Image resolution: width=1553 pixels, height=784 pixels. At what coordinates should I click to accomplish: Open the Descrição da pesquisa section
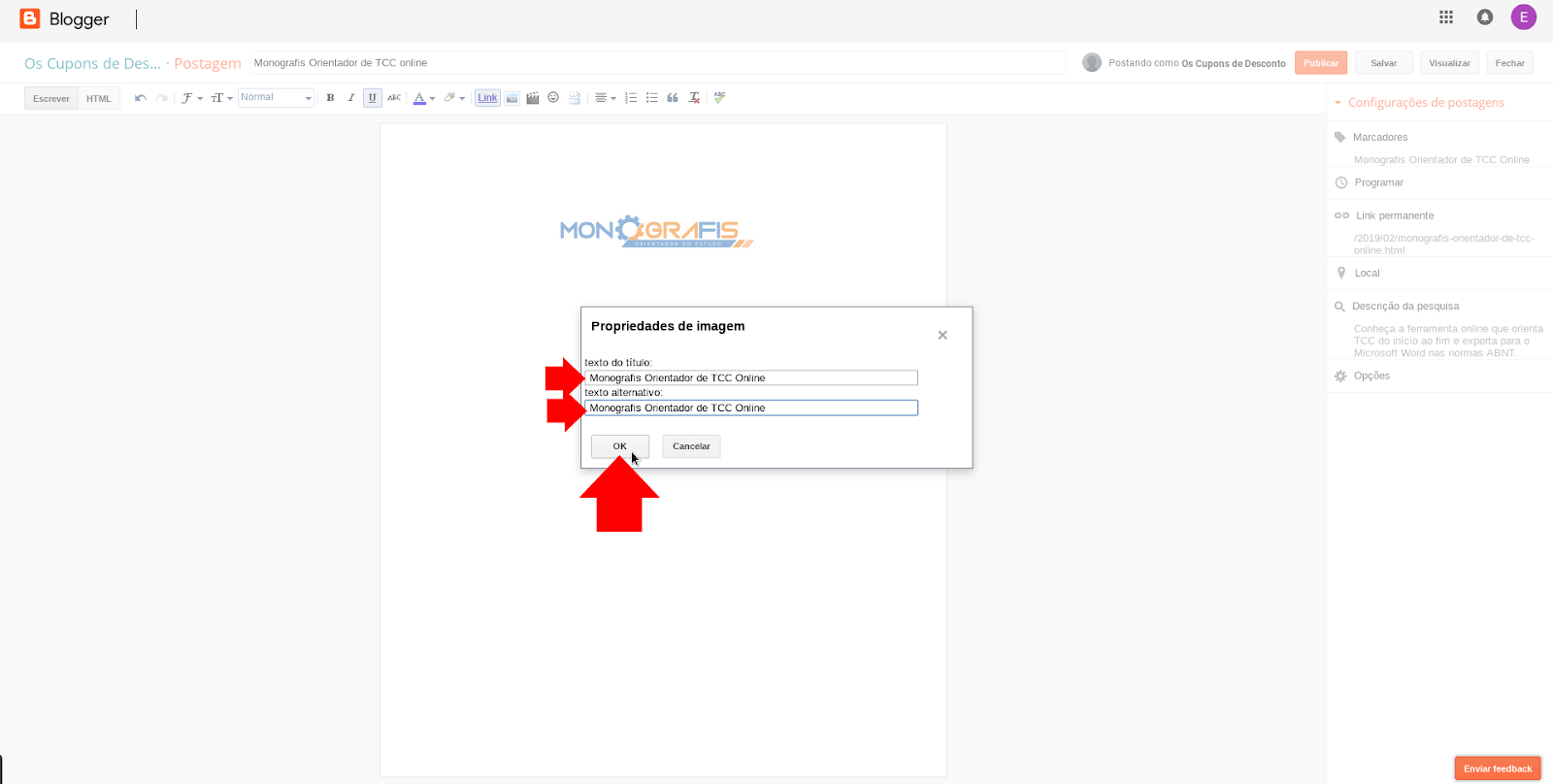pyautogui.click(x=1405, y=306)
